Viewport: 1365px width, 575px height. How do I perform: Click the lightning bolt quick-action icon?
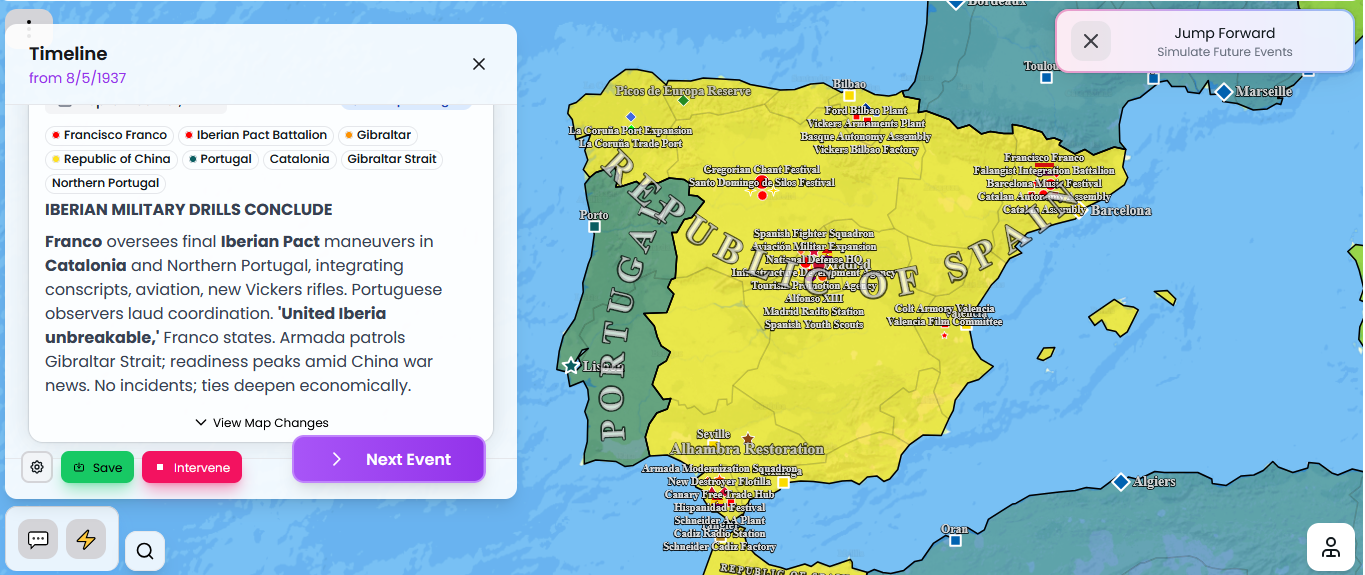86,540
